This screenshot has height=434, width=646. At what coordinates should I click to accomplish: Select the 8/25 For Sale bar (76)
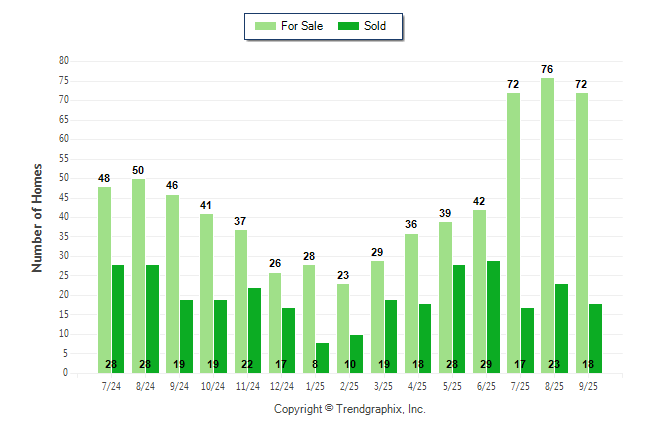tap(548, 225)
